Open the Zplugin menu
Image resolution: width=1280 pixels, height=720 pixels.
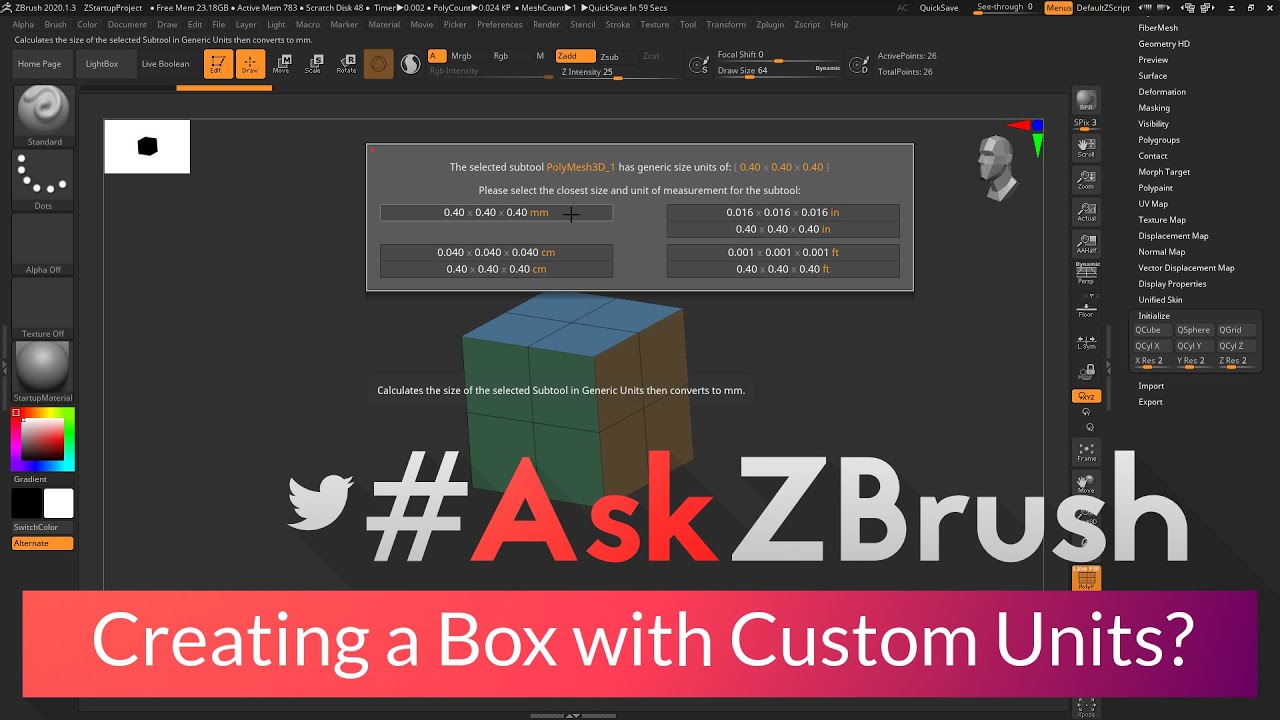(x=770, y=24)
